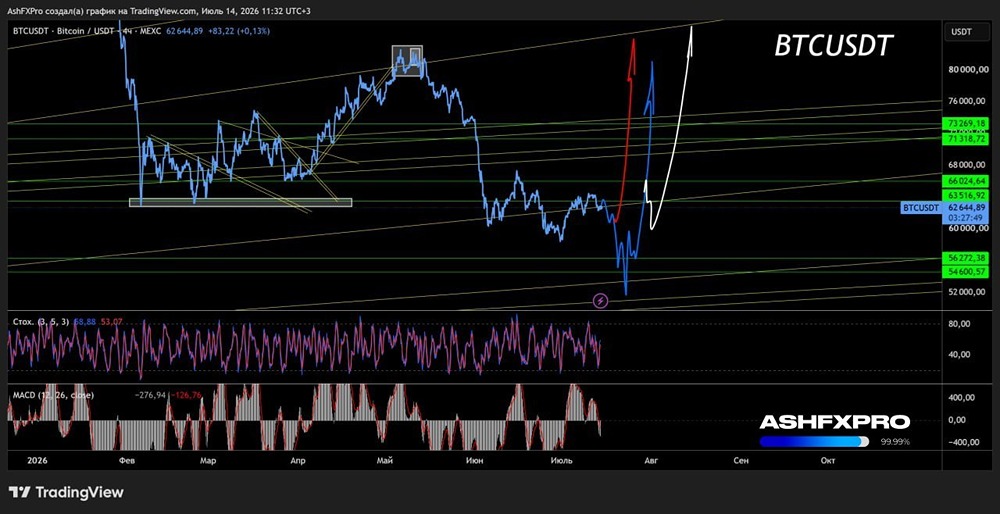Click the 54 600,57 green price label
This screenshot has height=514, width=1000.
[967, 272]
